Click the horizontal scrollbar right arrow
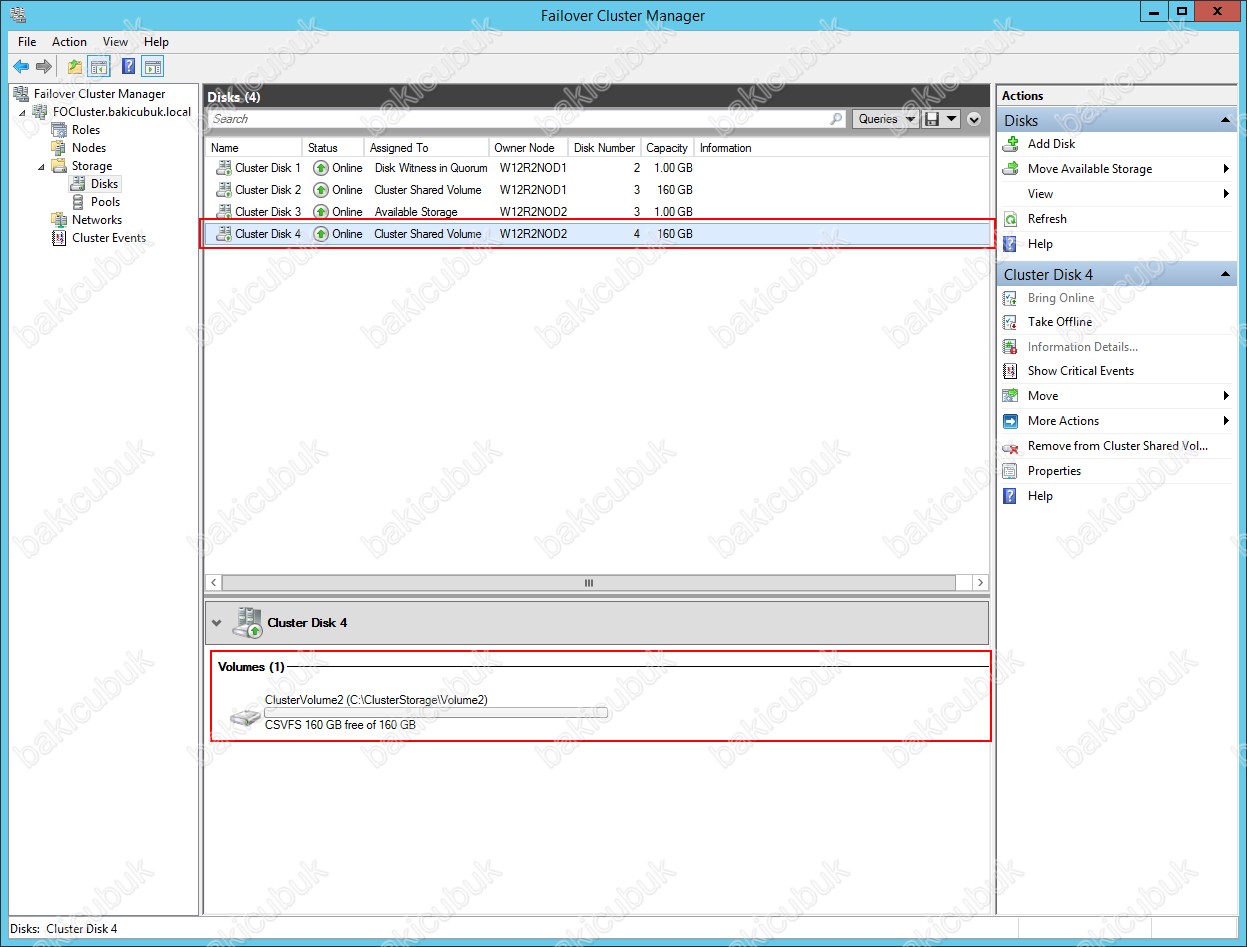 (x=980, y=582)
